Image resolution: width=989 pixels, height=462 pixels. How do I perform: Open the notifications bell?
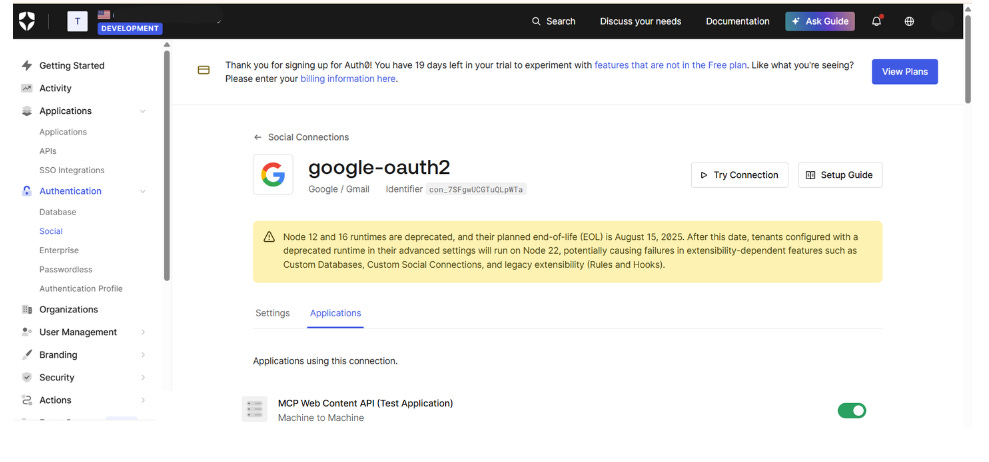click(877, 21)
